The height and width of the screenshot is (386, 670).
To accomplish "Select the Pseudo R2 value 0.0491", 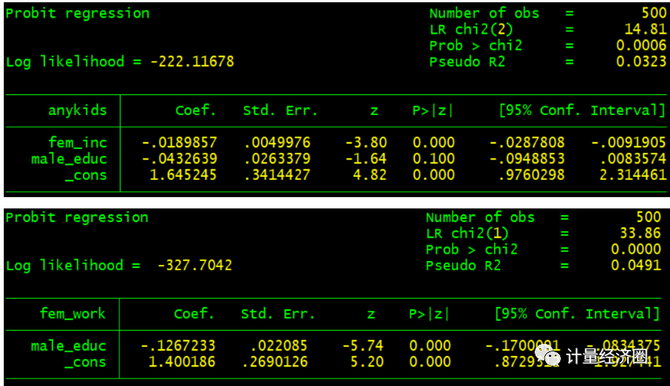I will 636,265.
